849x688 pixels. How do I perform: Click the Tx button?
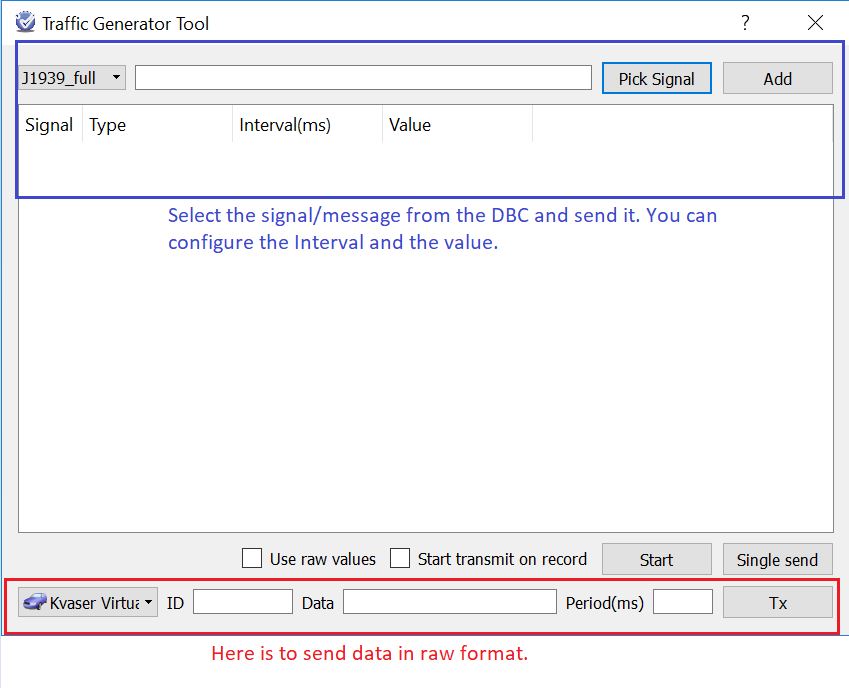click(778, 602)
